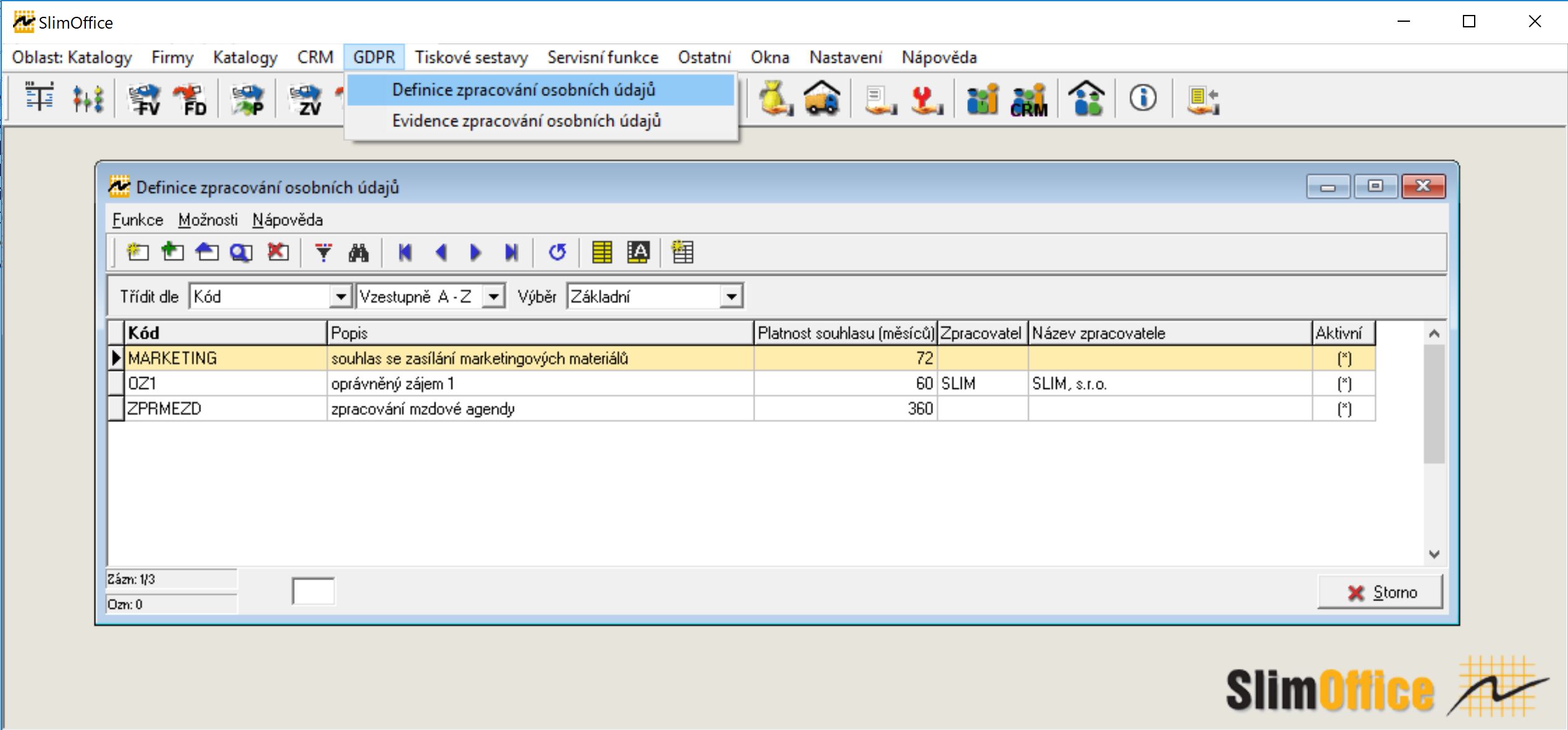Select the OZ1 row code cell
This screenshot has height=730, width=1568.
[x=226, y=383]
